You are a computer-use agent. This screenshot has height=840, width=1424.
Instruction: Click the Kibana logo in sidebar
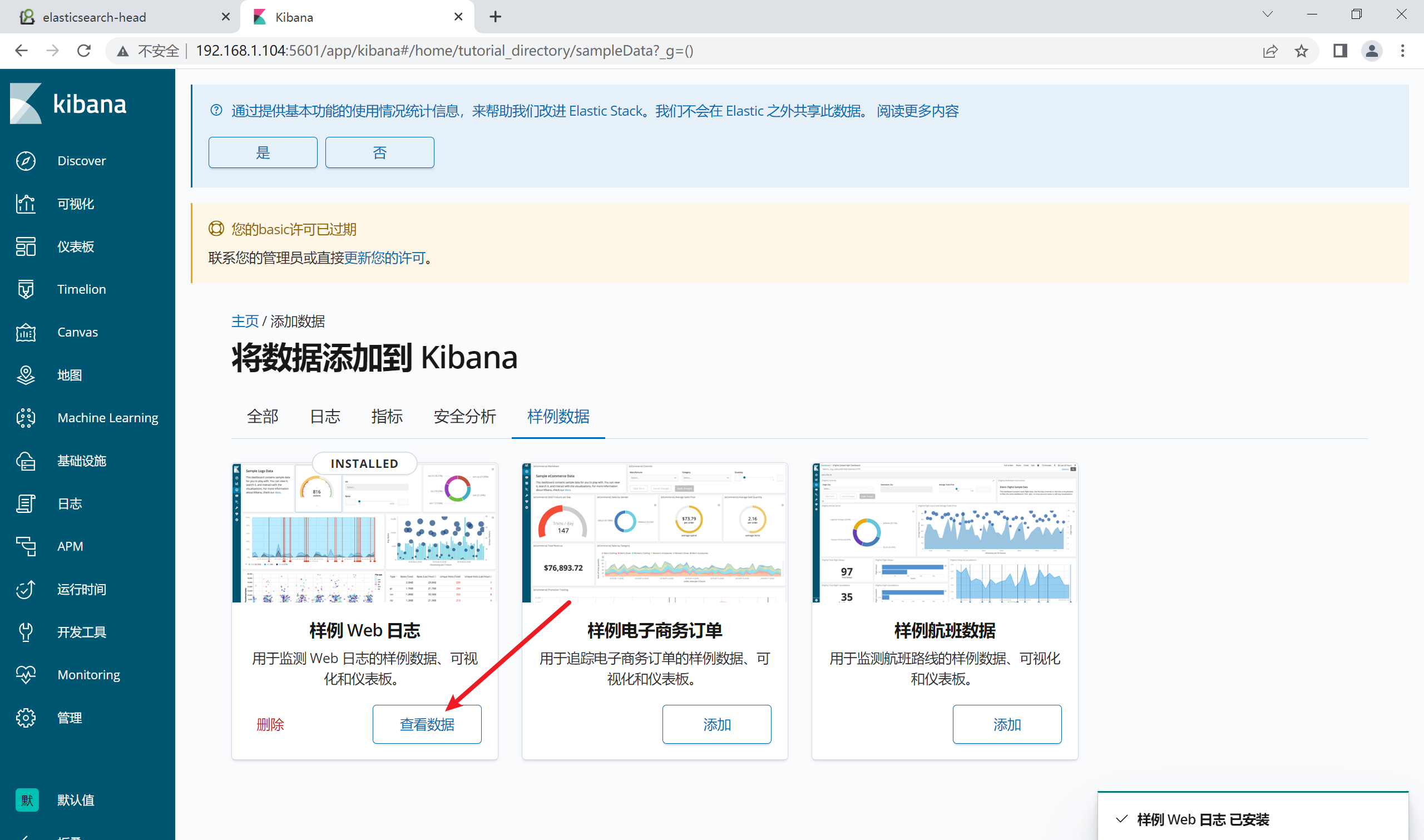(68, 103)
